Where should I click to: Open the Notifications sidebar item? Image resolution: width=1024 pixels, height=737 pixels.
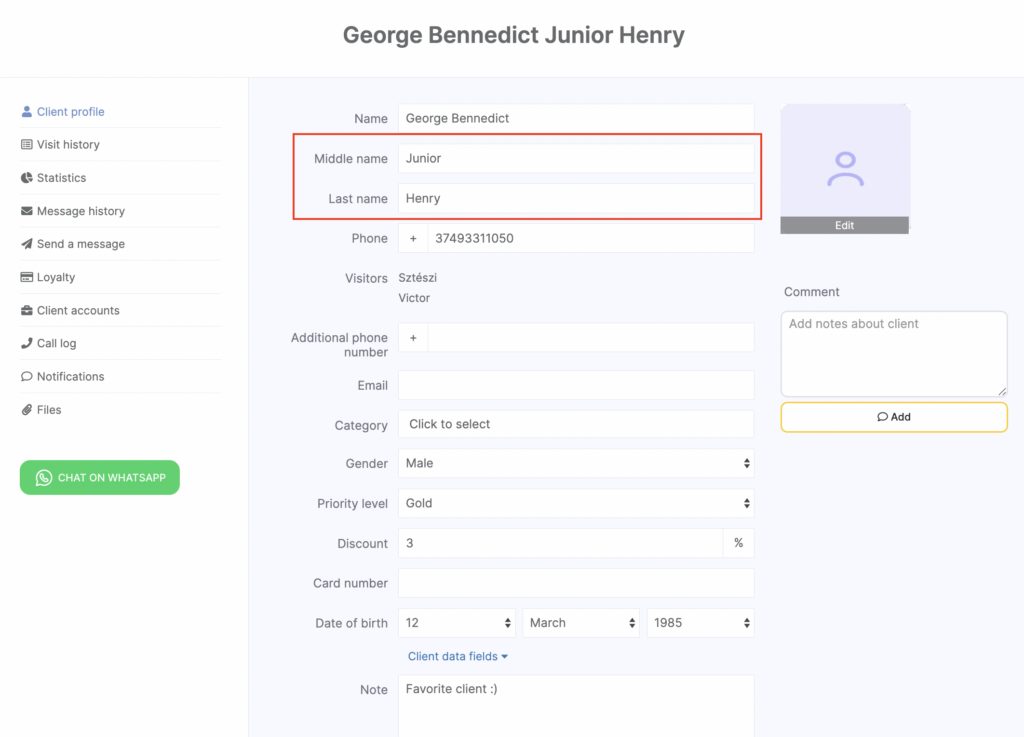[70, 377]
